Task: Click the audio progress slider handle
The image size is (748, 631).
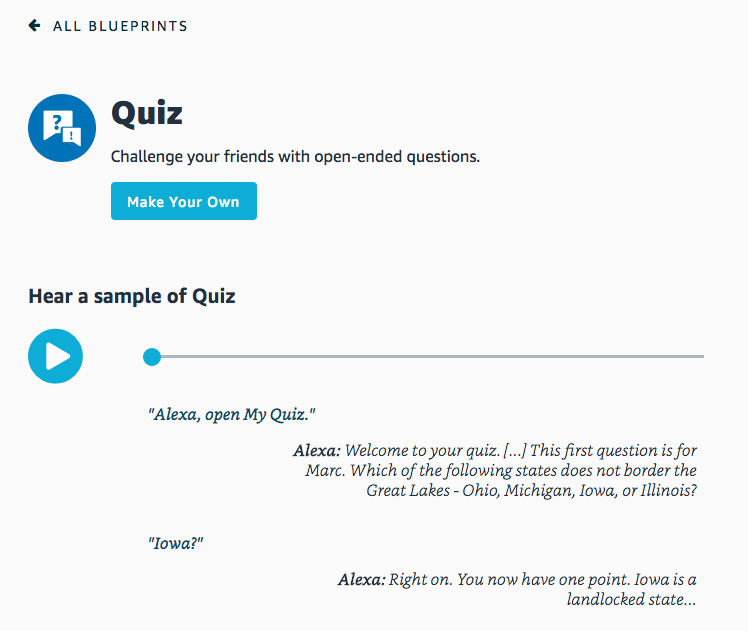Action: 152,357
